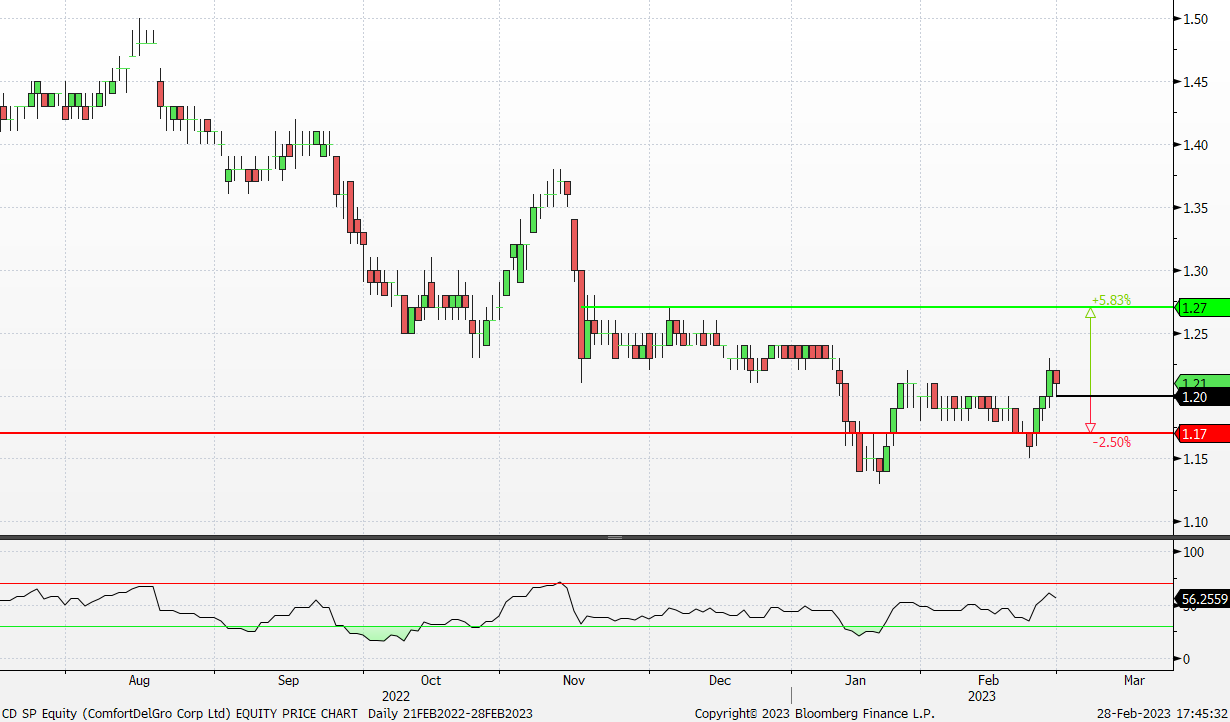Click the 2022 year label

(x=396, y=695)
